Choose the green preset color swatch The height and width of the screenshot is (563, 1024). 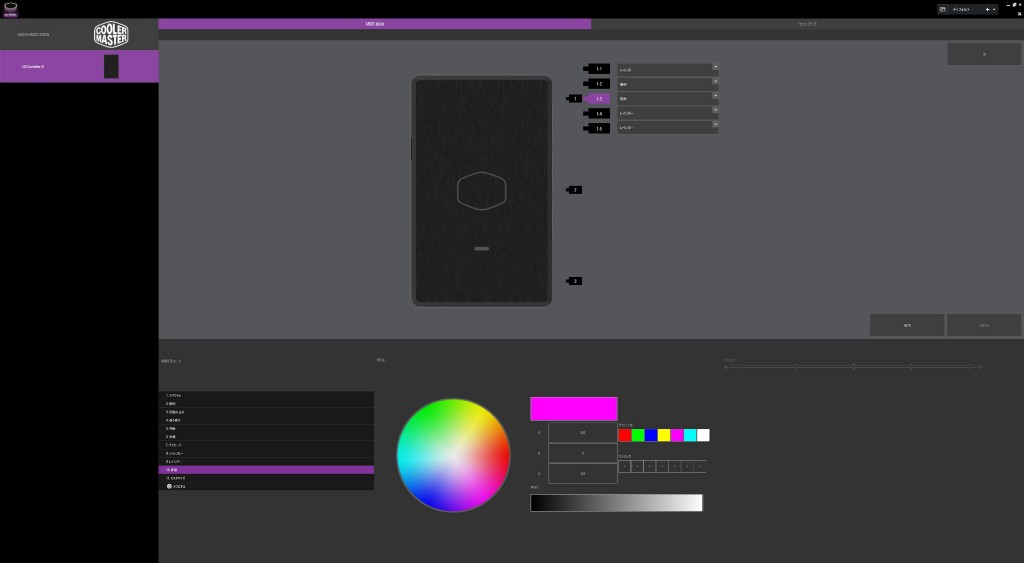pos(638,435)
